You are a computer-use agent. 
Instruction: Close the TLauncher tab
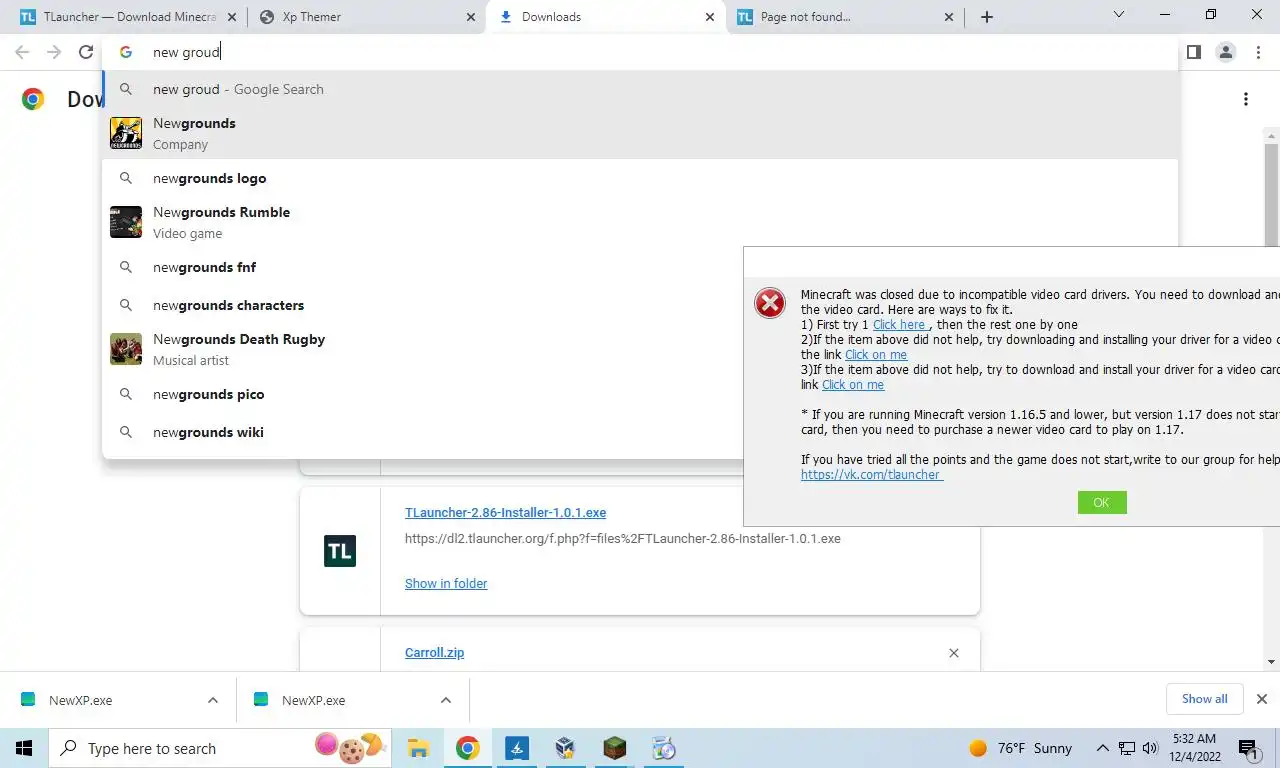(x=232, y=17)
